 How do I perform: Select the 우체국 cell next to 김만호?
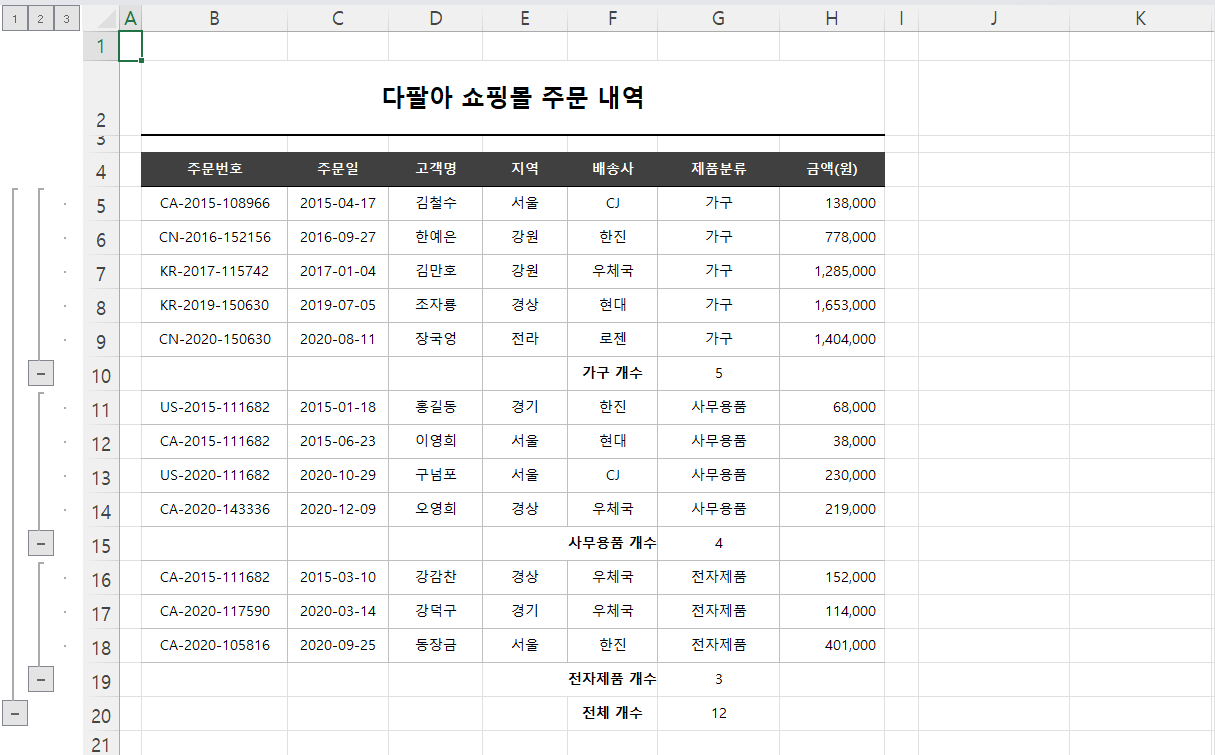(x=612, y=271)
